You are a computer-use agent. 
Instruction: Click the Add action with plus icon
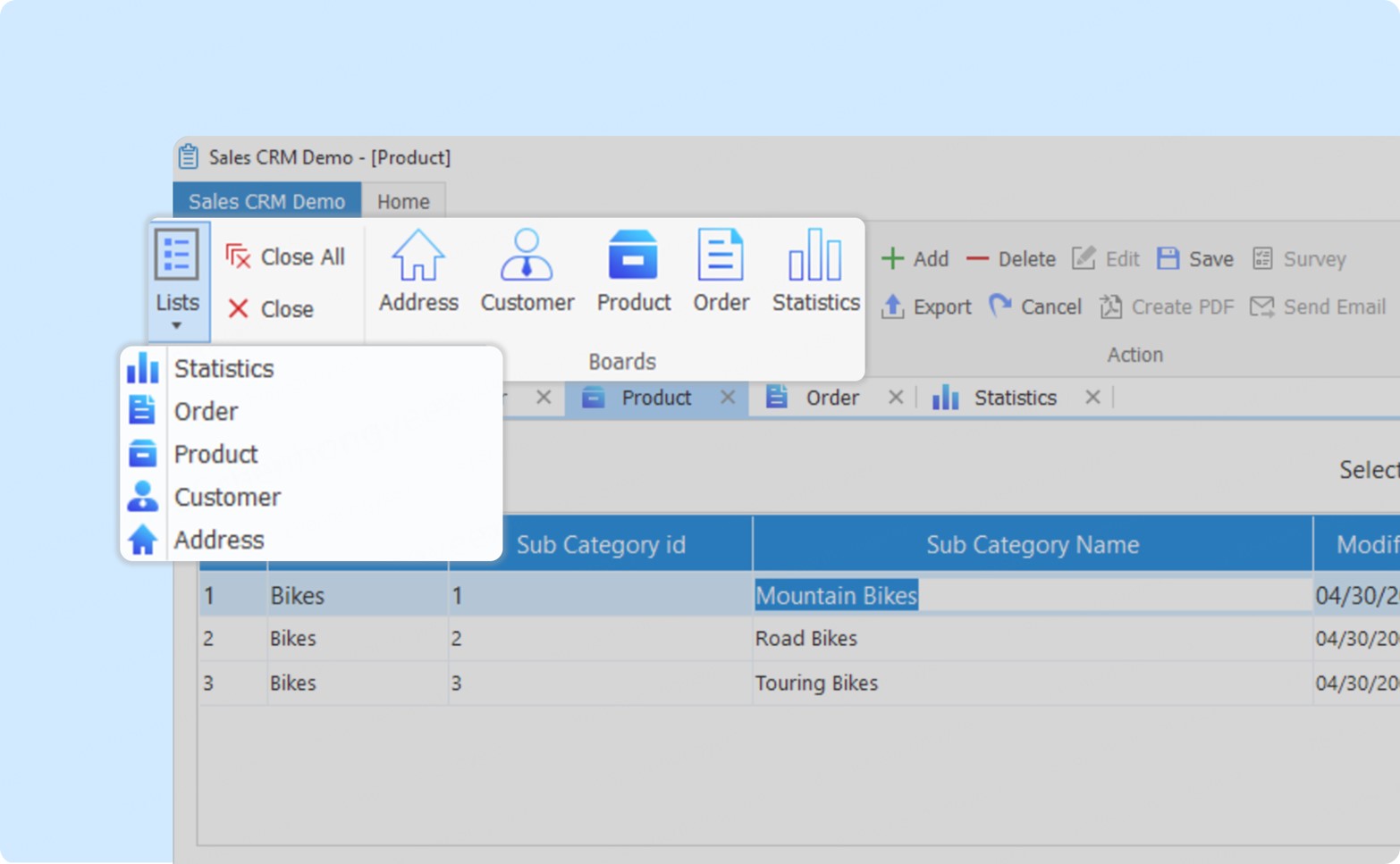tap(915, 259)
